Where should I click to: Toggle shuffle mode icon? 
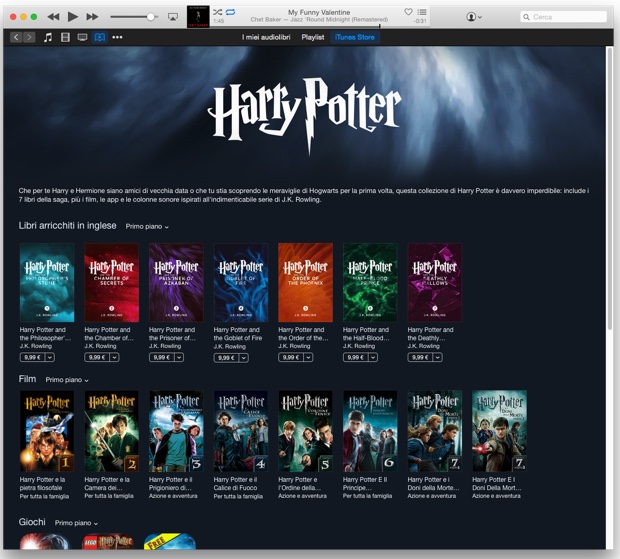pyautogui.click(x=217, y=12)
